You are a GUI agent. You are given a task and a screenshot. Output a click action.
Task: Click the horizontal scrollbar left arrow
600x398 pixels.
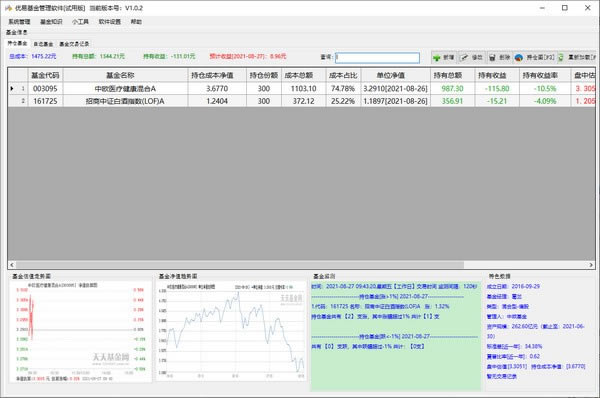pyautogui.click(x=11, y=265)
